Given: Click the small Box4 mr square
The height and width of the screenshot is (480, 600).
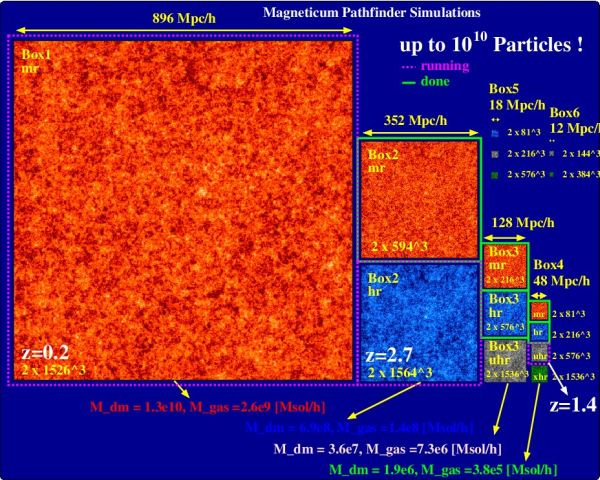Looking at the screenshot, I should click(540, 311).
